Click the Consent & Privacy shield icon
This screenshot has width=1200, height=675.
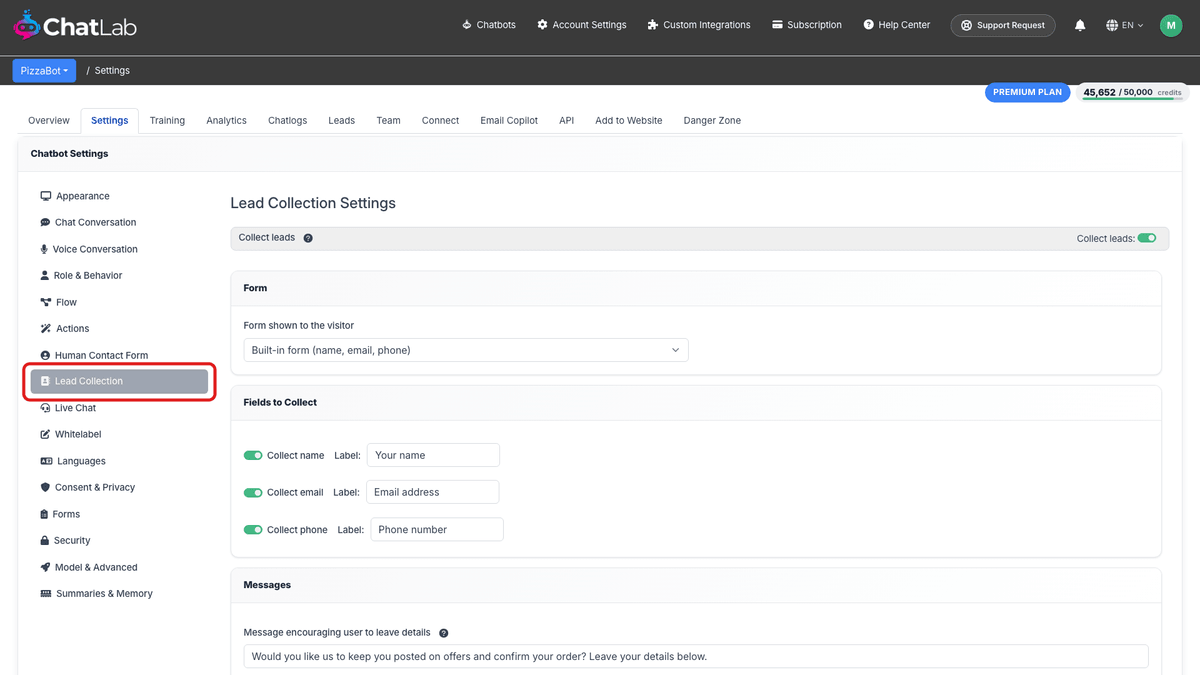[x=45, y=487]
